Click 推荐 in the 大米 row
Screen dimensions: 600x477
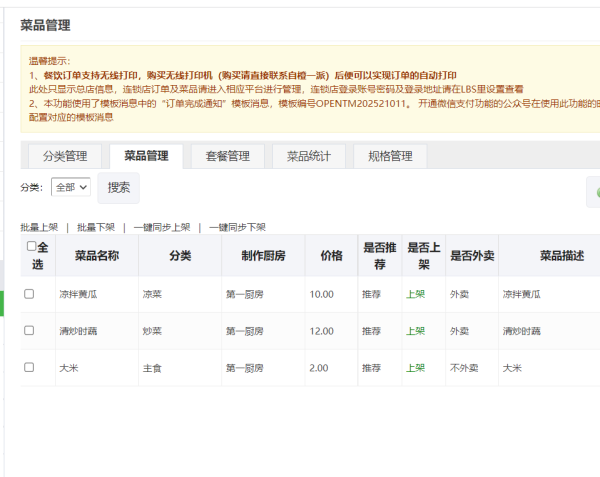(372, 368)
